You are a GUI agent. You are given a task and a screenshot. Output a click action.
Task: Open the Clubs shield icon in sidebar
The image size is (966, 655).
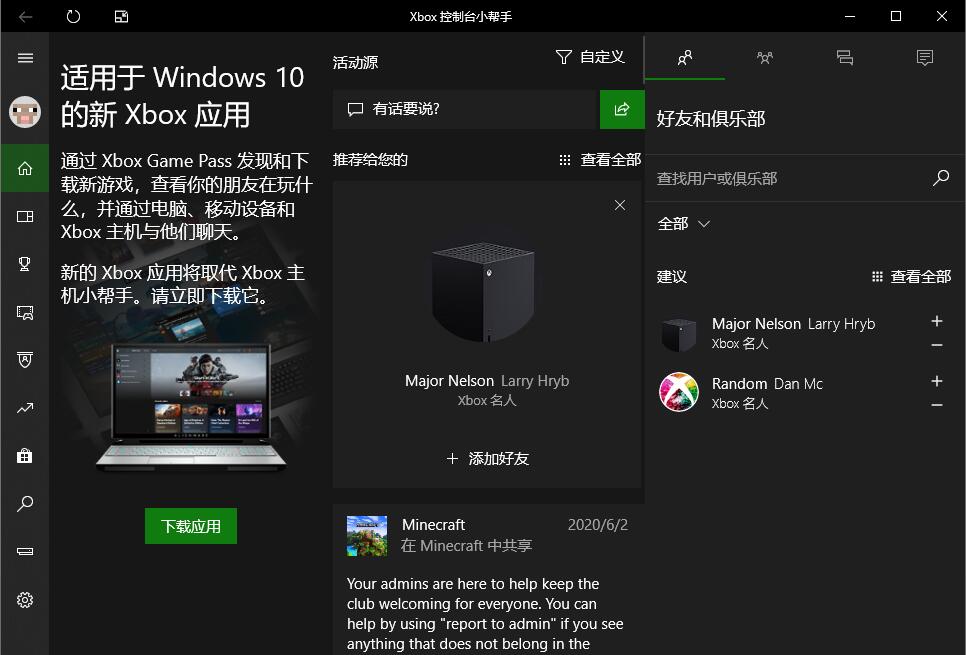25,360
